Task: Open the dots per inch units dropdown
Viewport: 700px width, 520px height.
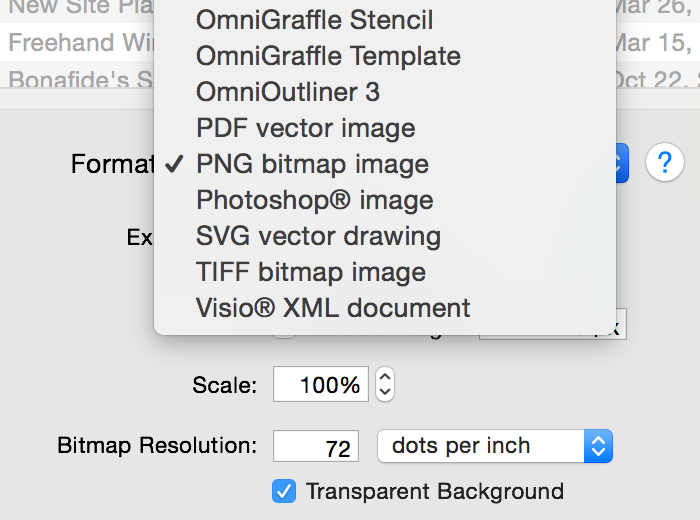Action: coord(494,446)
